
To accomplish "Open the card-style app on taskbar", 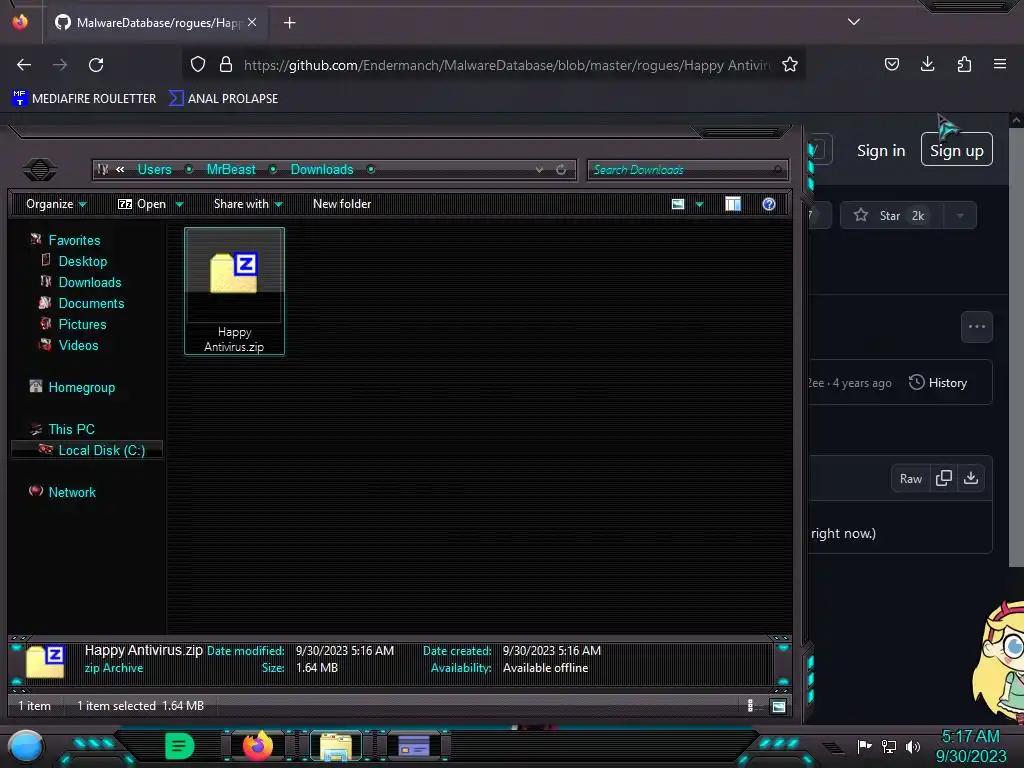I will point(413,746).
